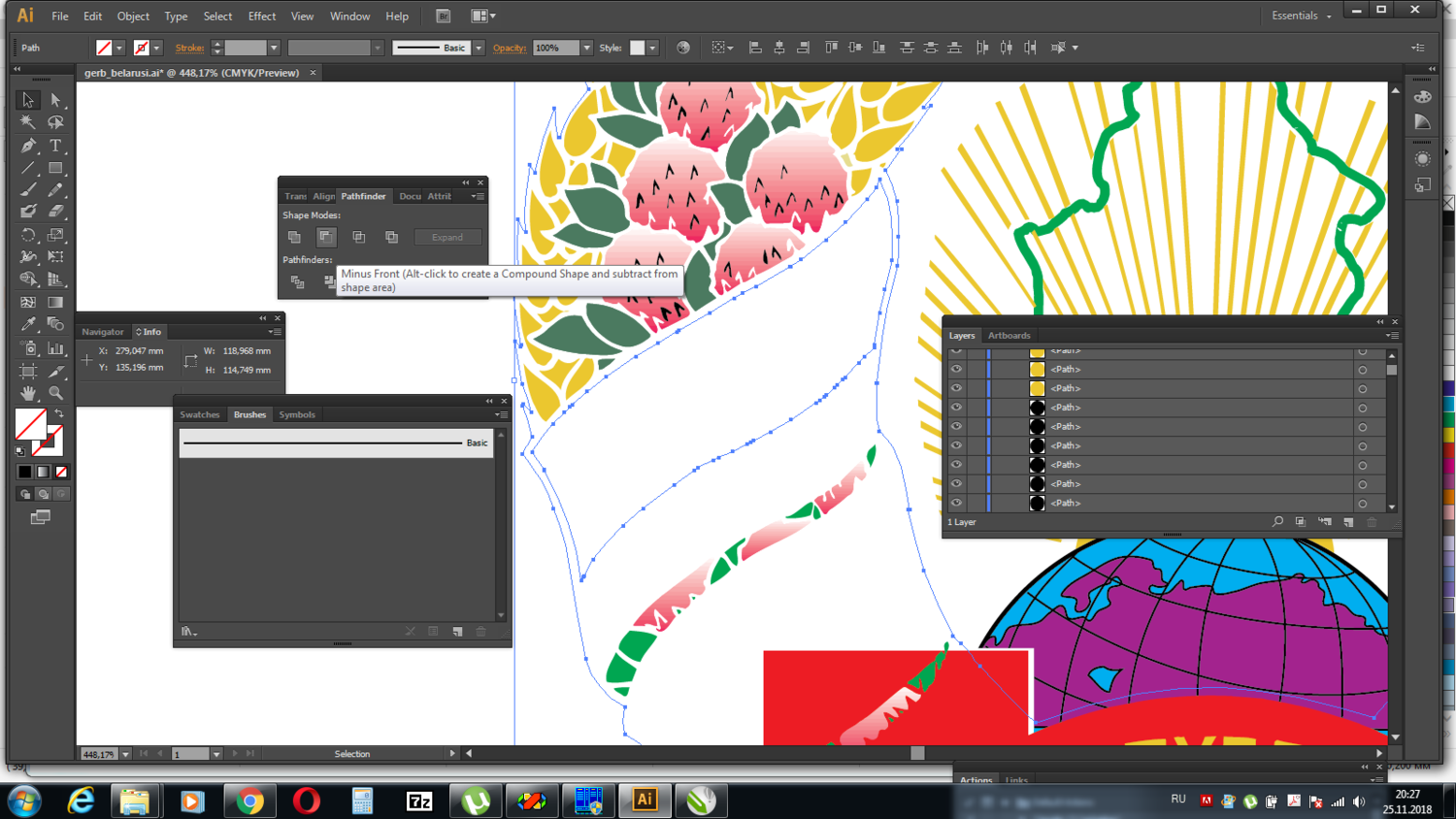The width and height of the screenshot is (1456, 819).
Task: Select the Shape Builder tool
Action: pyautogui.click(x=28, y=279)
